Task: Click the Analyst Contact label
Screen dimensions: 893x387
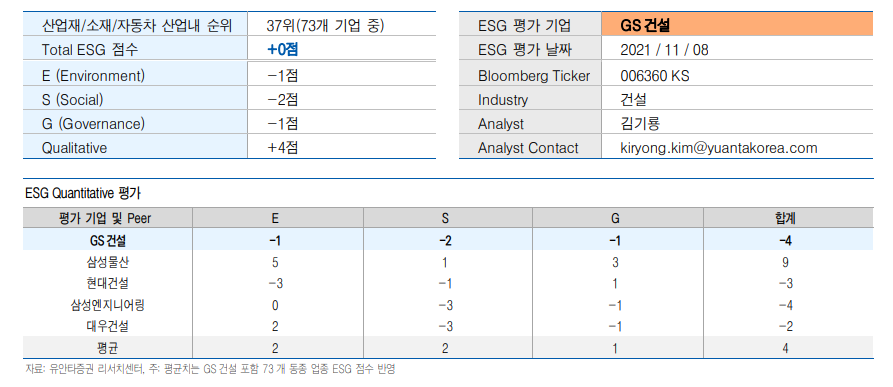Action: point(528,149)
